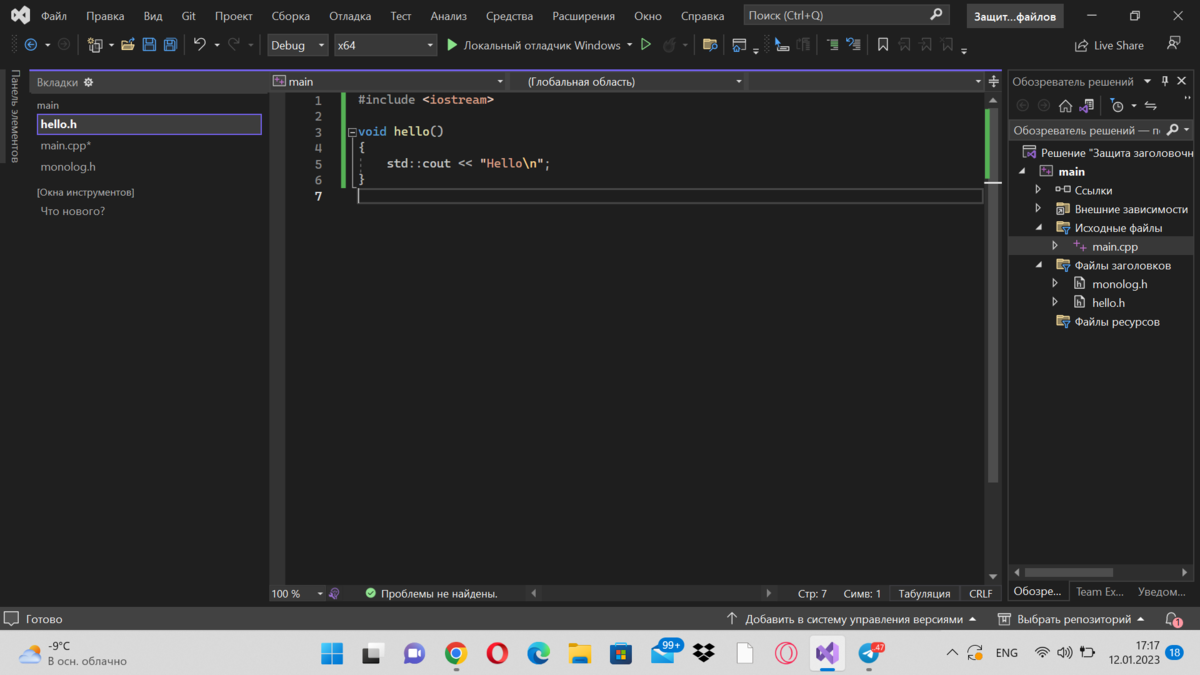Expand the monolog.h node arrow
This screenshot has width=1200, height=675.
point(1055,284)
